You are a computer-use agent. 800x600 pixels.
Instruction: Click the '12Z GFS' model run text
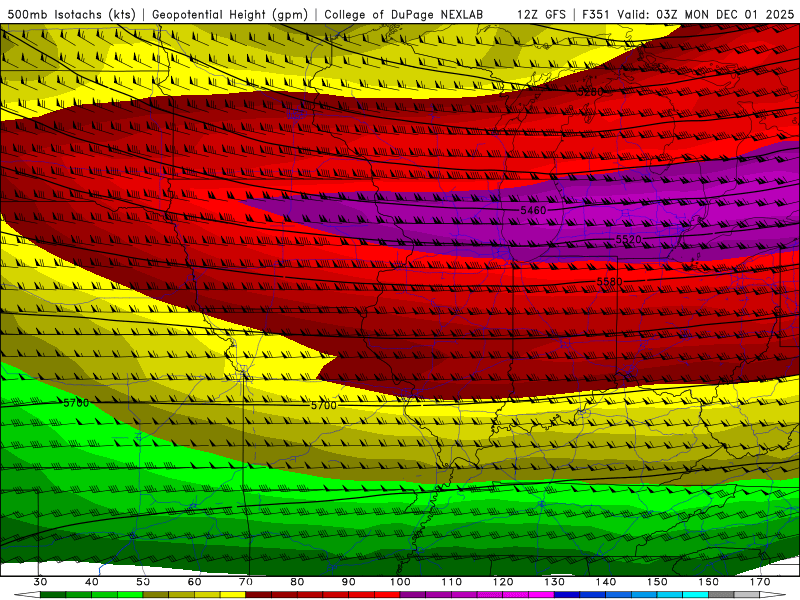(x=541, y=14)
